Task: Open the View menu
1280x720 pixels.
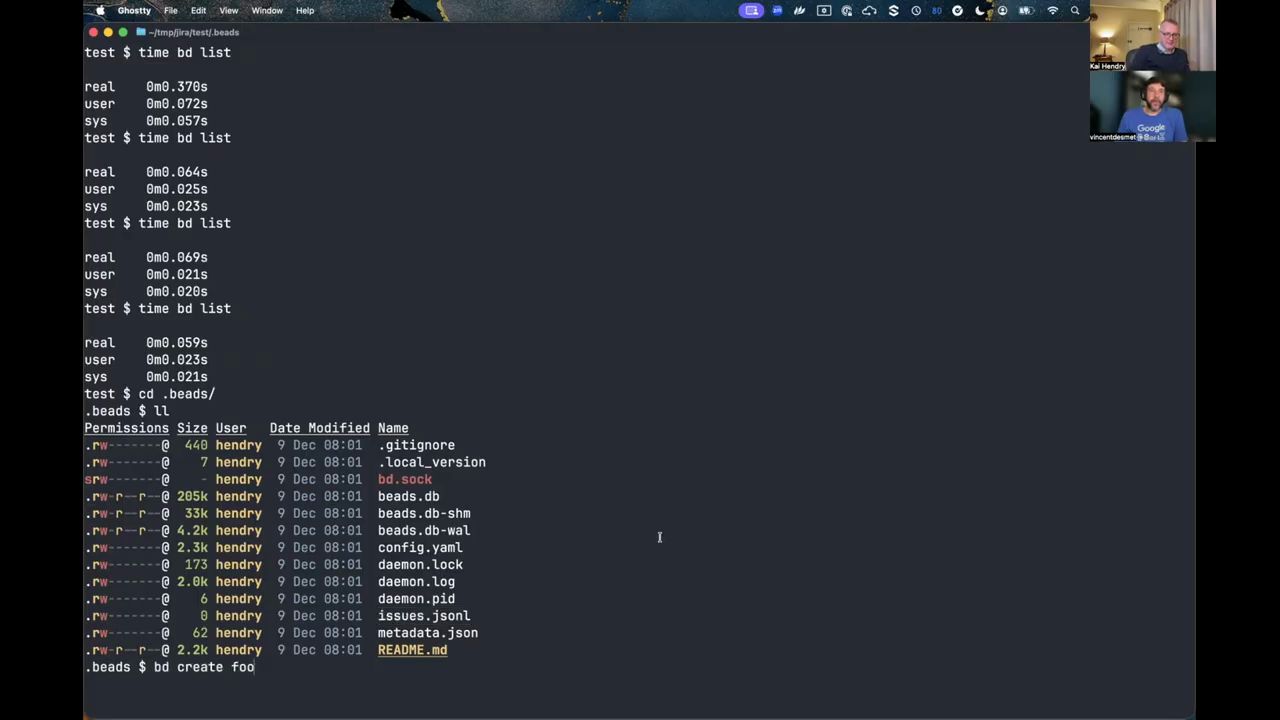Action: [229, 11]
